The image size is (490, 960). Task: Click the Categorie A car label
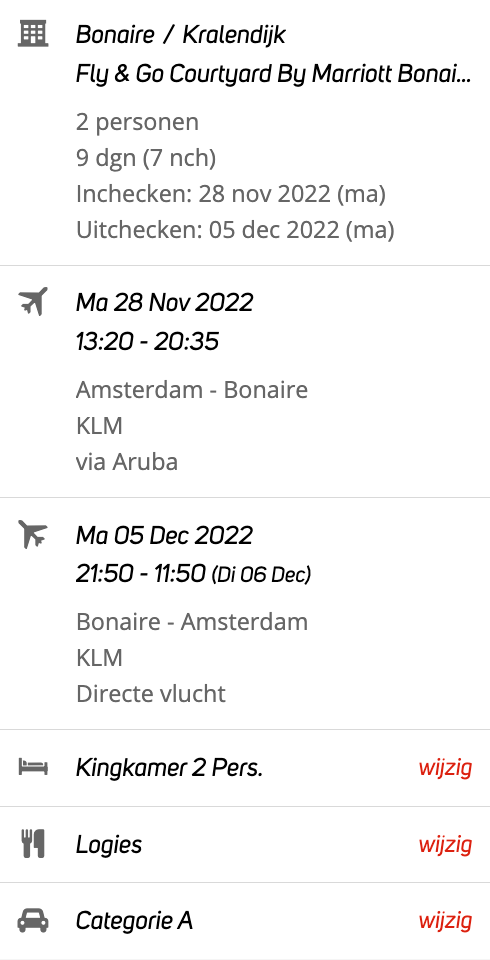[x=134, y=920]
